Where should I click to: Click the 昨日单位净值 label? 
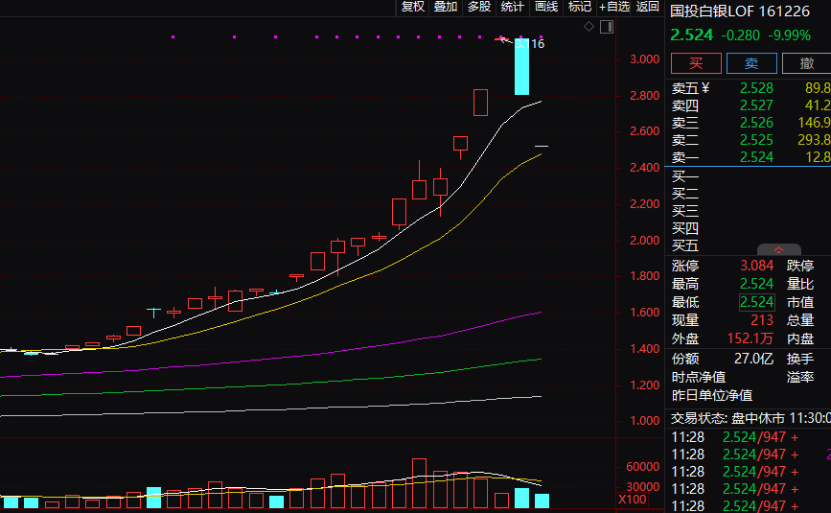pyautogui.click(x=712, y=396)
